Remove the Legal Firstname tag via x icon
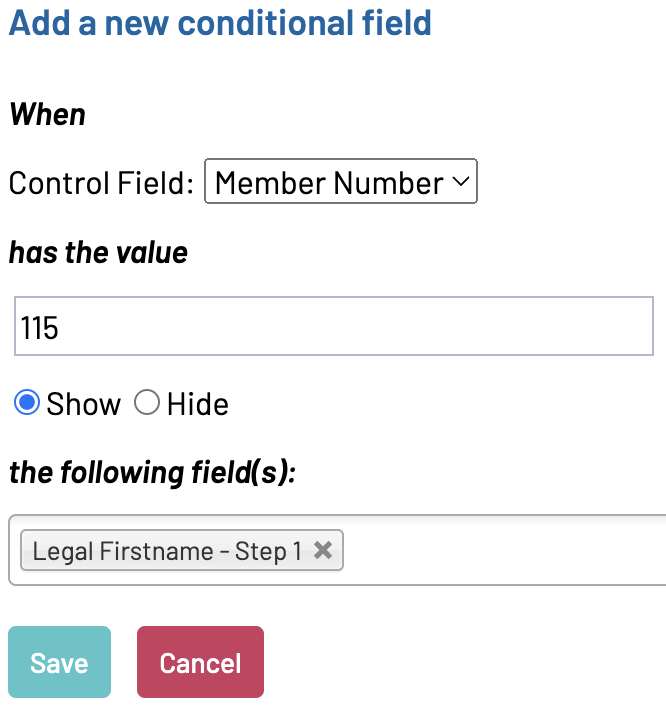This screenshot has height=706, width=666. point(322,550)
